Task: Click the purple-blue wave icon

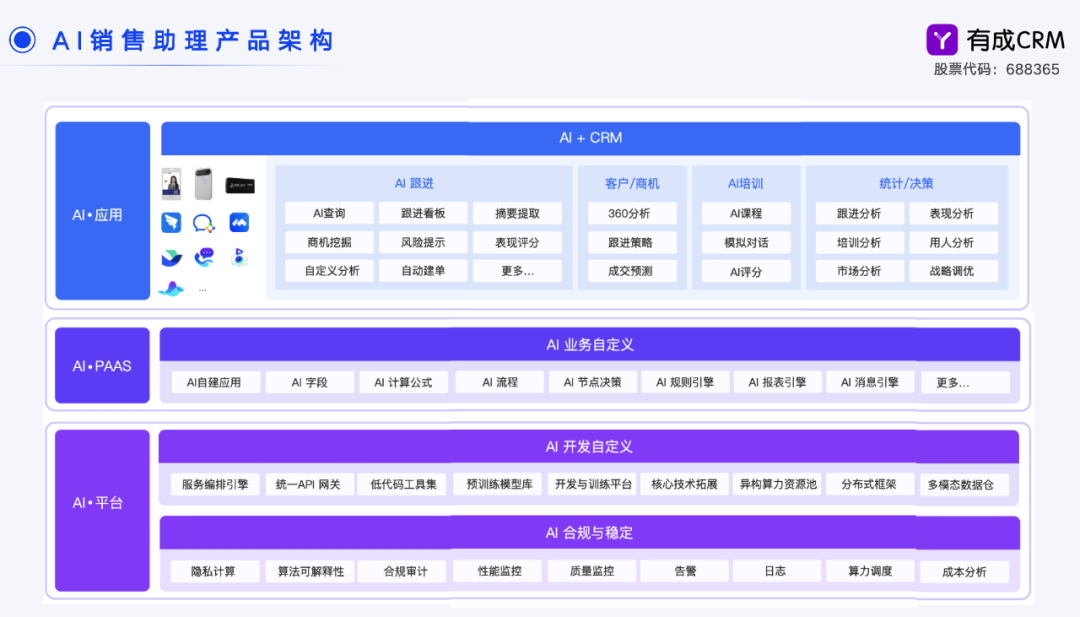Action: [171, 289]
